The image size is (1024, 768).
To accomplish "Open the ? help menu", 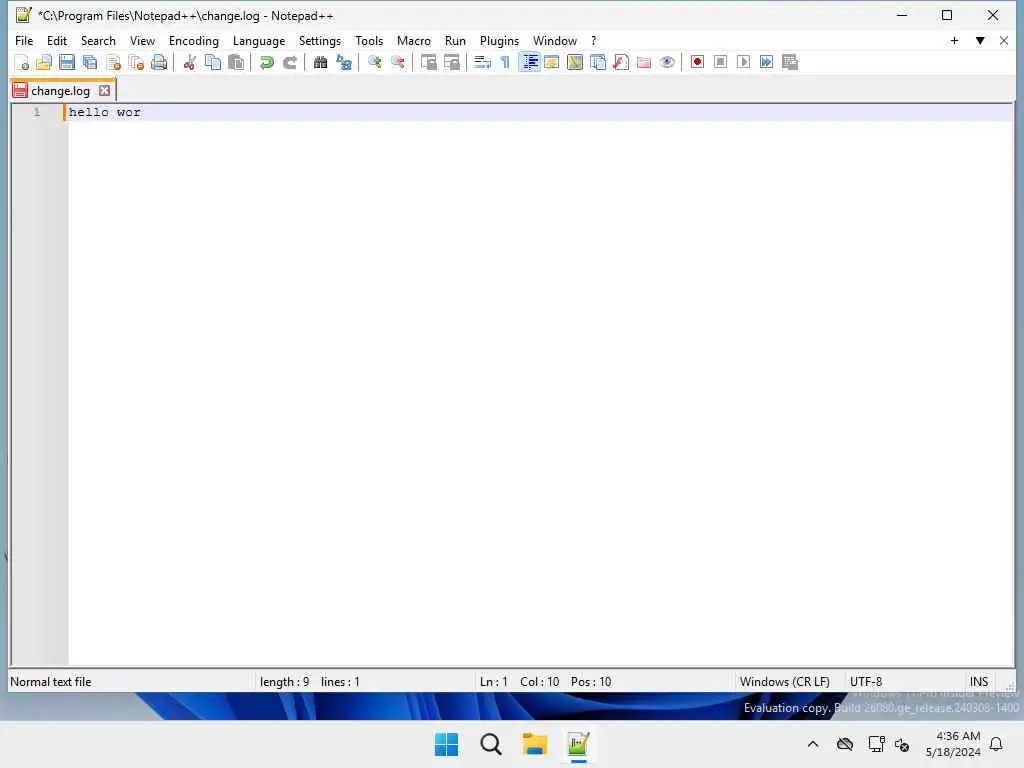I will (x=593, y=40).
